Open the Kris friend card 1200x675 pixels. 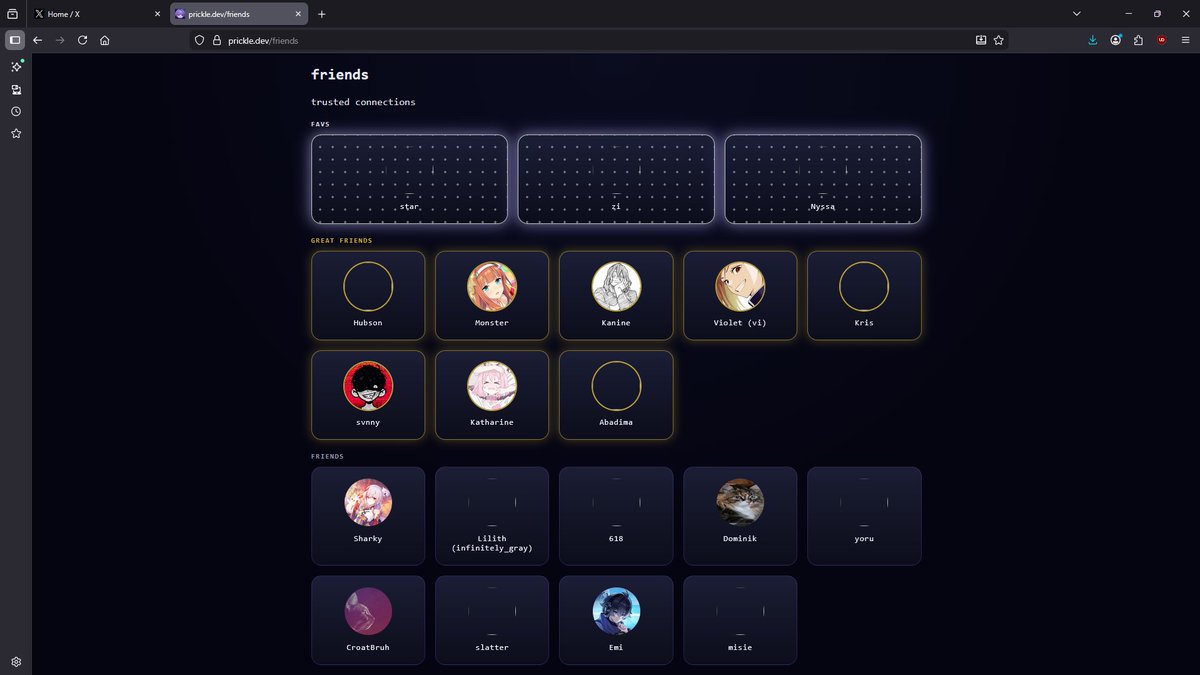(864, 295)
